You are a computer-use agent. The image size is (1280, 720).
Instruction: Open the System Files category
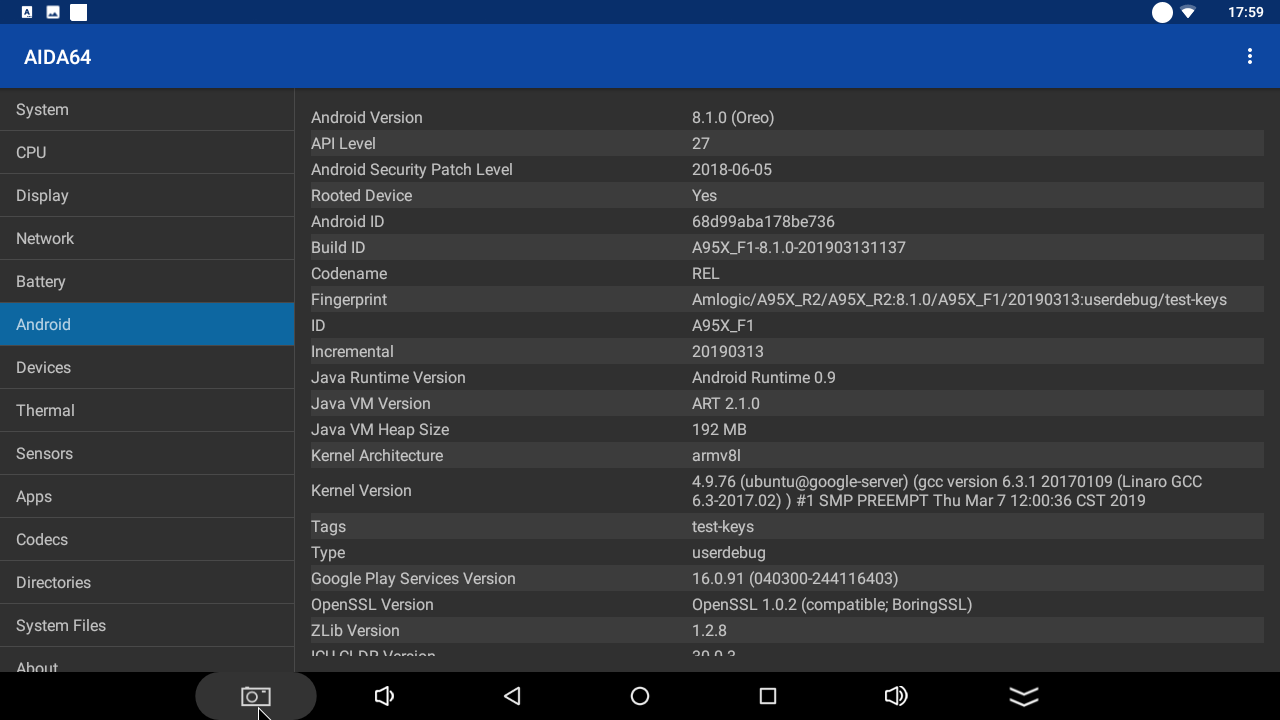147,626
